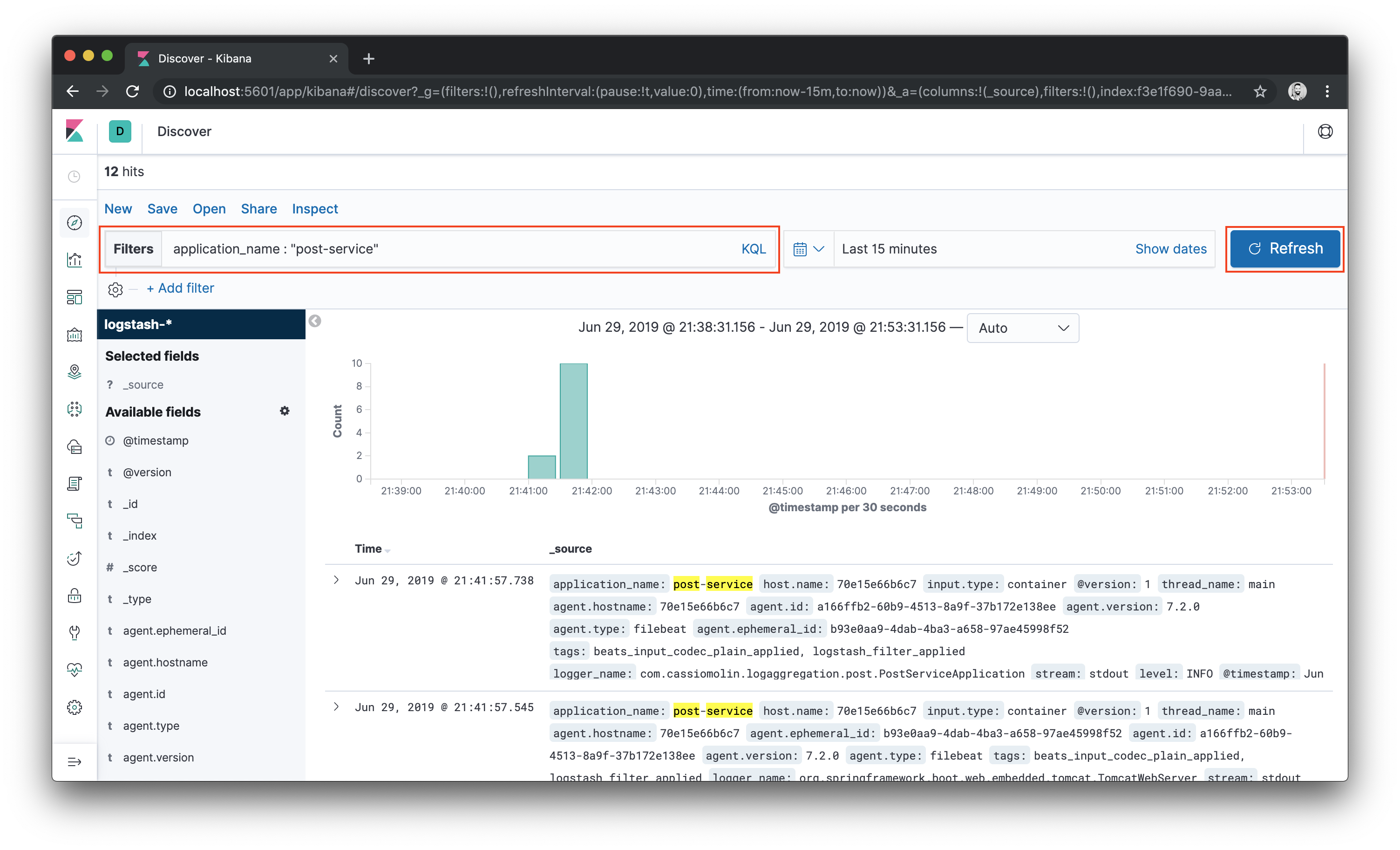The width and height of the screenshot is (1400, 850).
Task: Reload the page in the browser
Action: tap(132, 91)
